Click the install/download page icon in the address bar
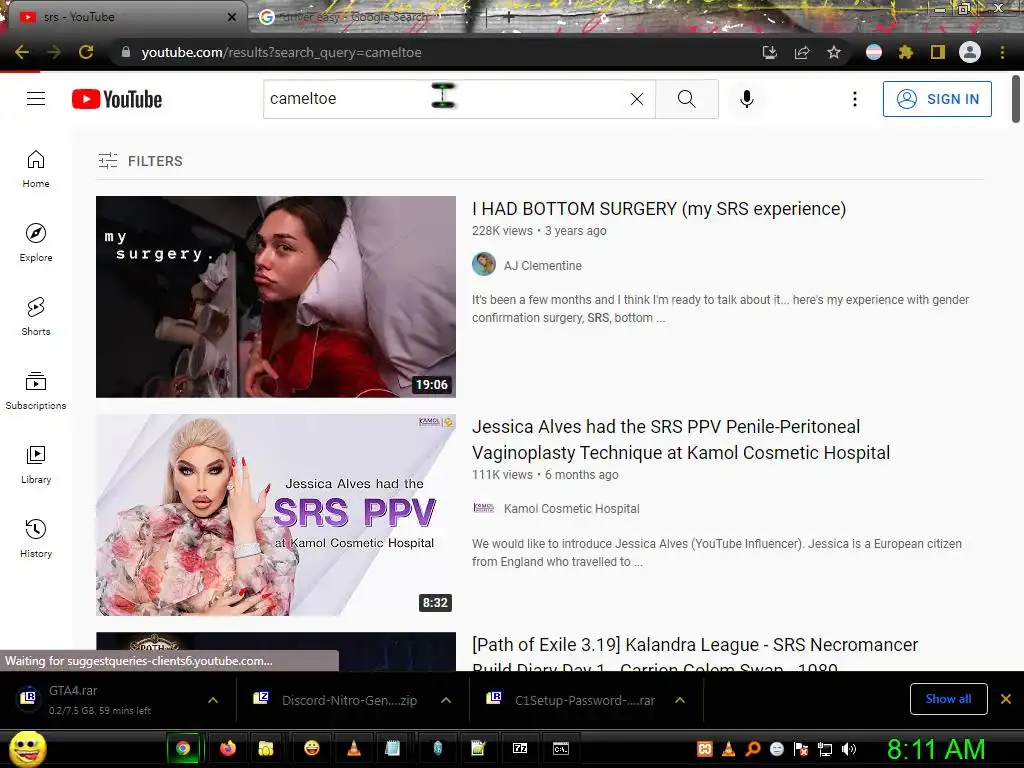1024x768 pixels. pos(770,52)
